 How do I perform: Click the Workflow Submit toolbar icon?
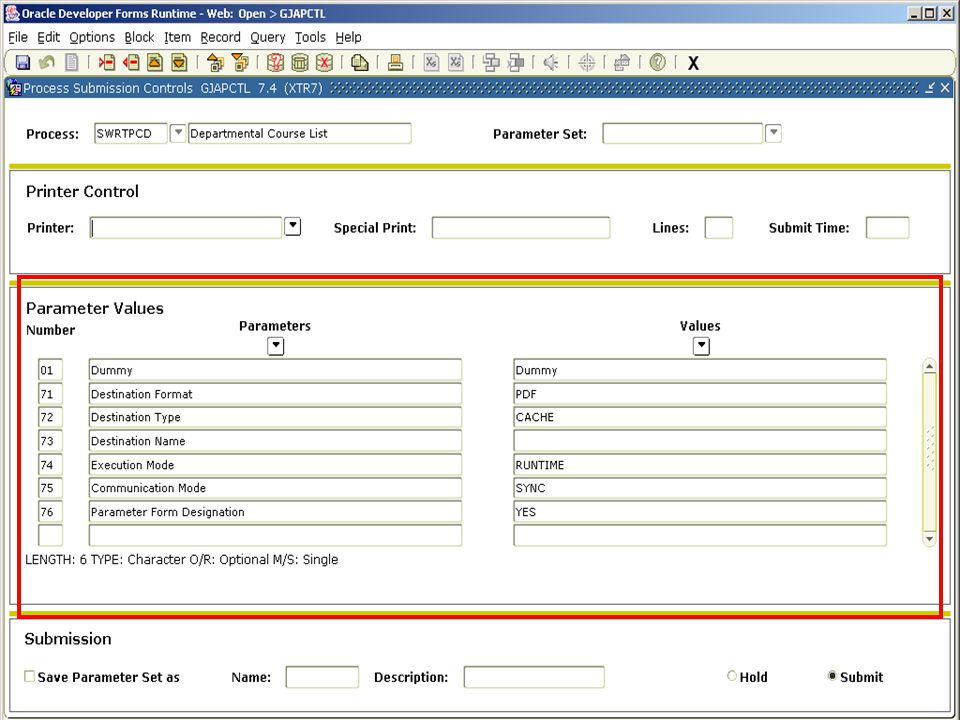click(491, 62)
